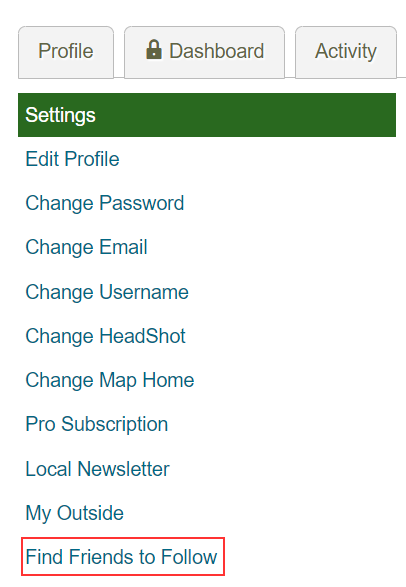
Task: Select the Activity tab
Action: 346,52
